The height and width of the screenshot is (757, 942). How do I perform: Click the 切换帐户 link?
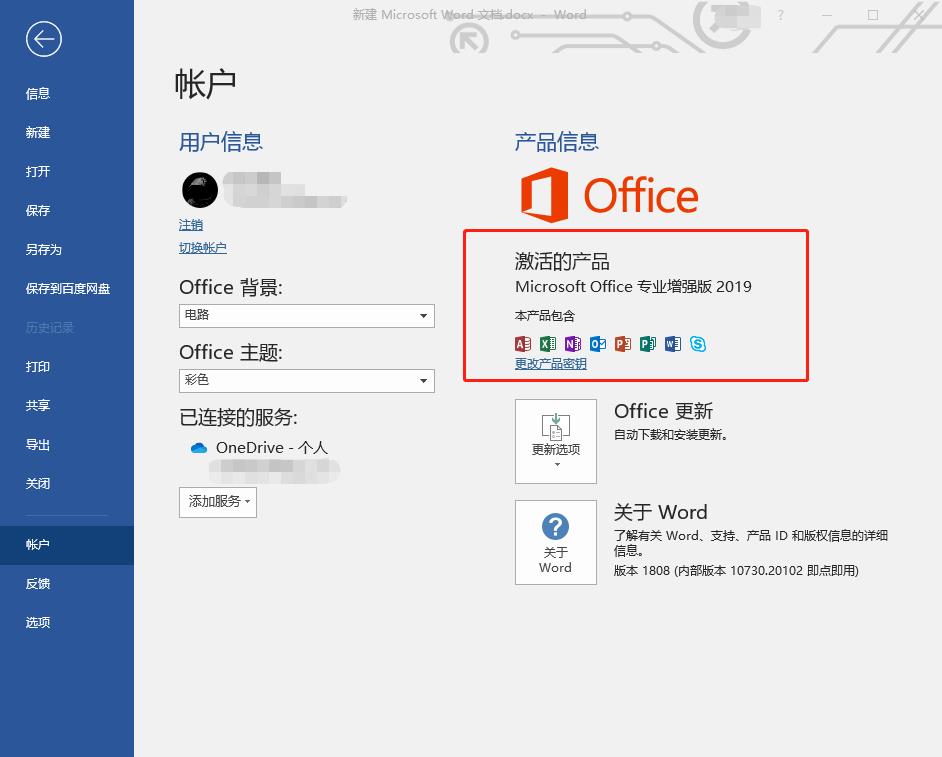pyautogui.click(x=202, y=248)
